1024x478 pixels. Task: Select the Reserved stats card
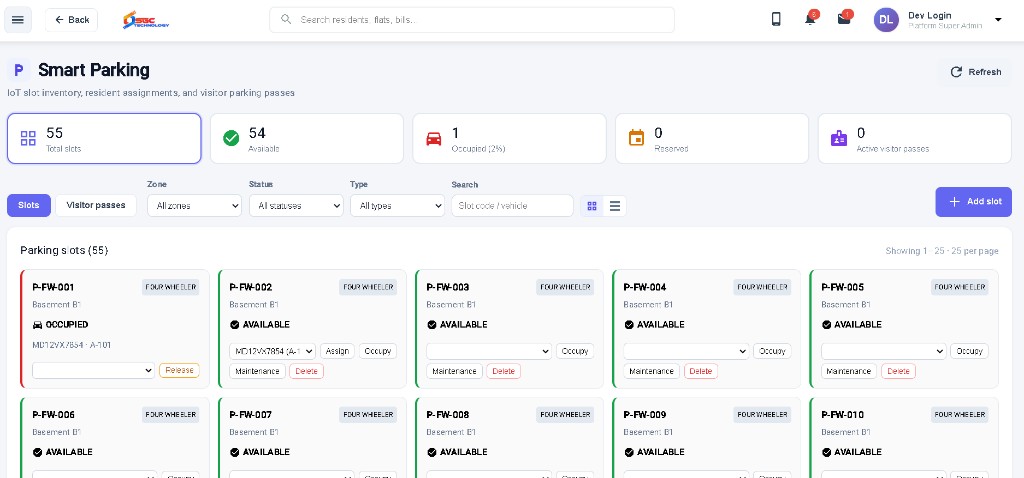[712, 138]
